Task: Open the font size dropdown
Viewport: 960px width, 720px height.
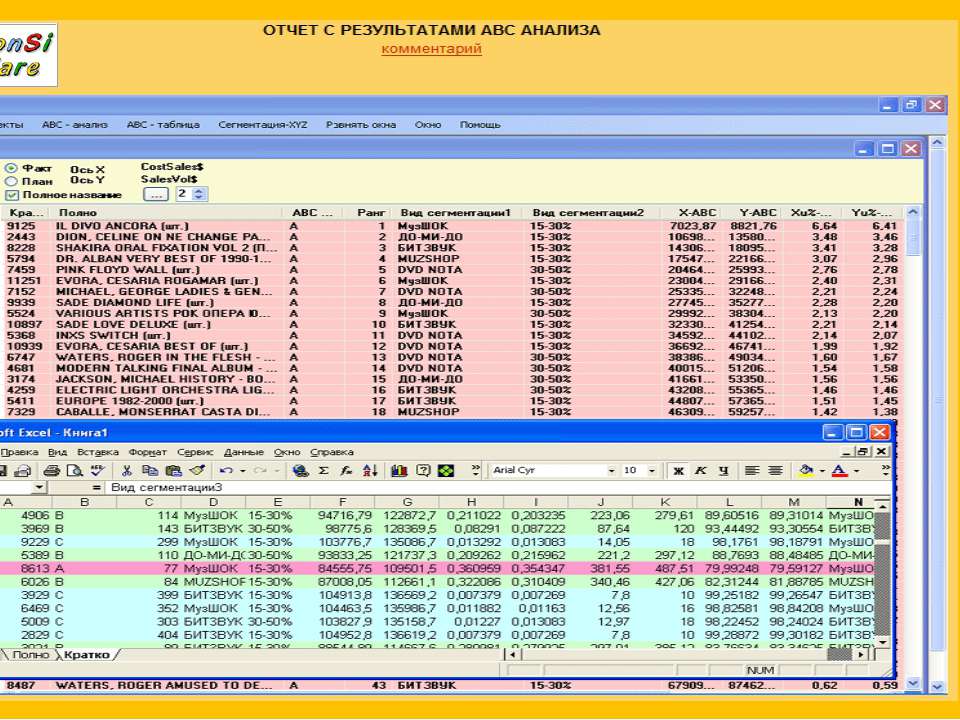Action: 652,470
